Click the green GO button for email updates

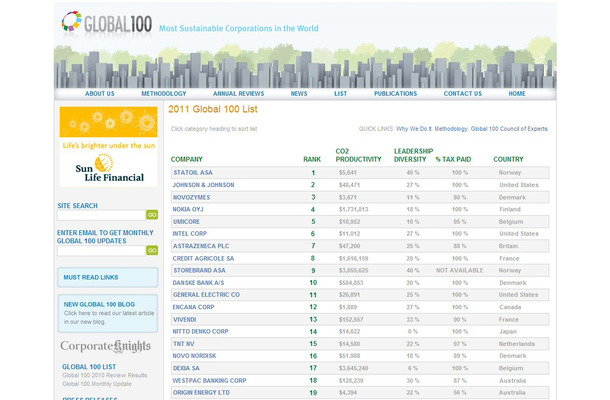tap(152, 250)
